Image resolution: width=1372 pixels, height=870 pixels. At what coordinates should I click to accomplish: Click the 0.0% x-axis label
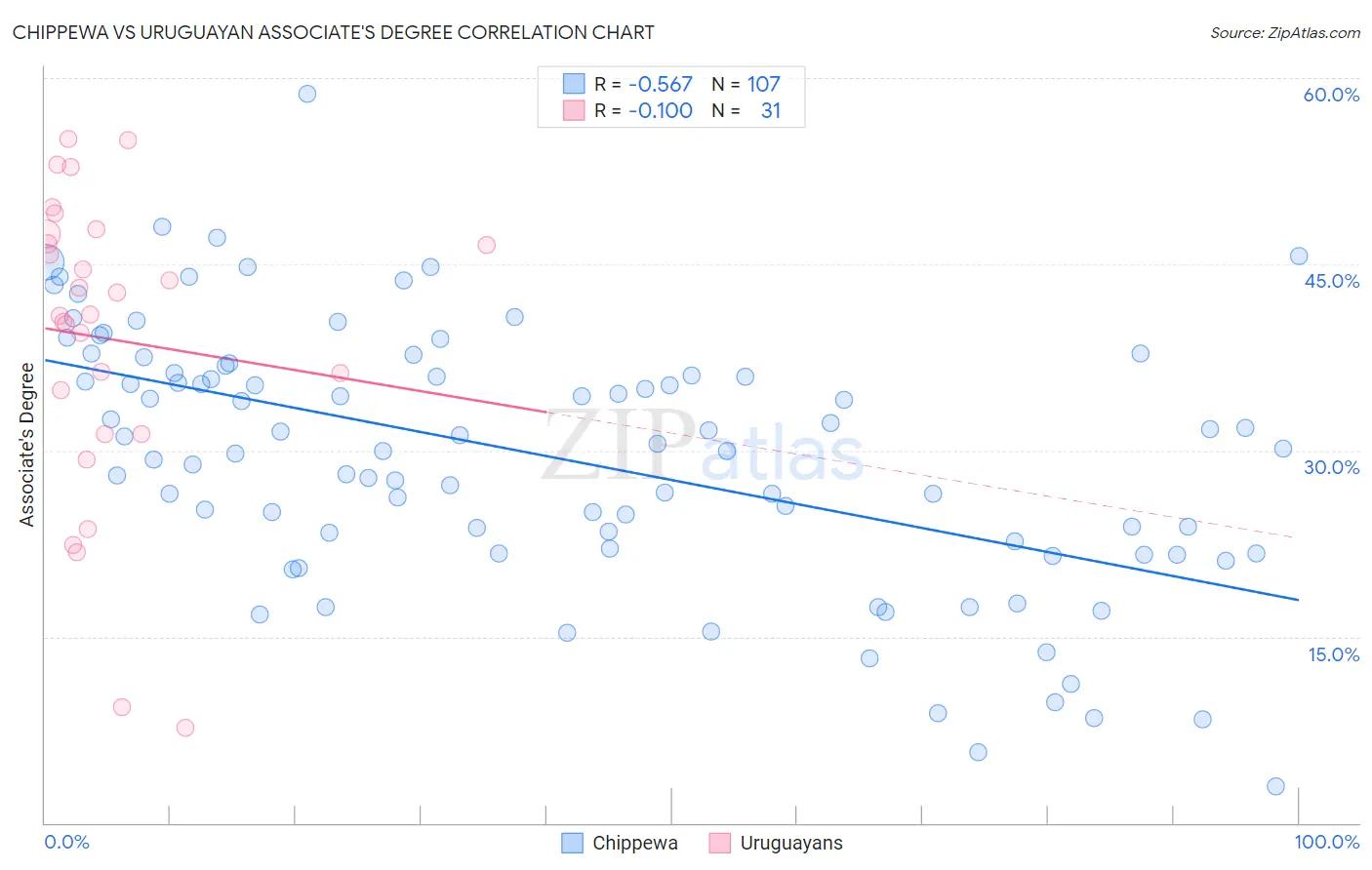66,842
